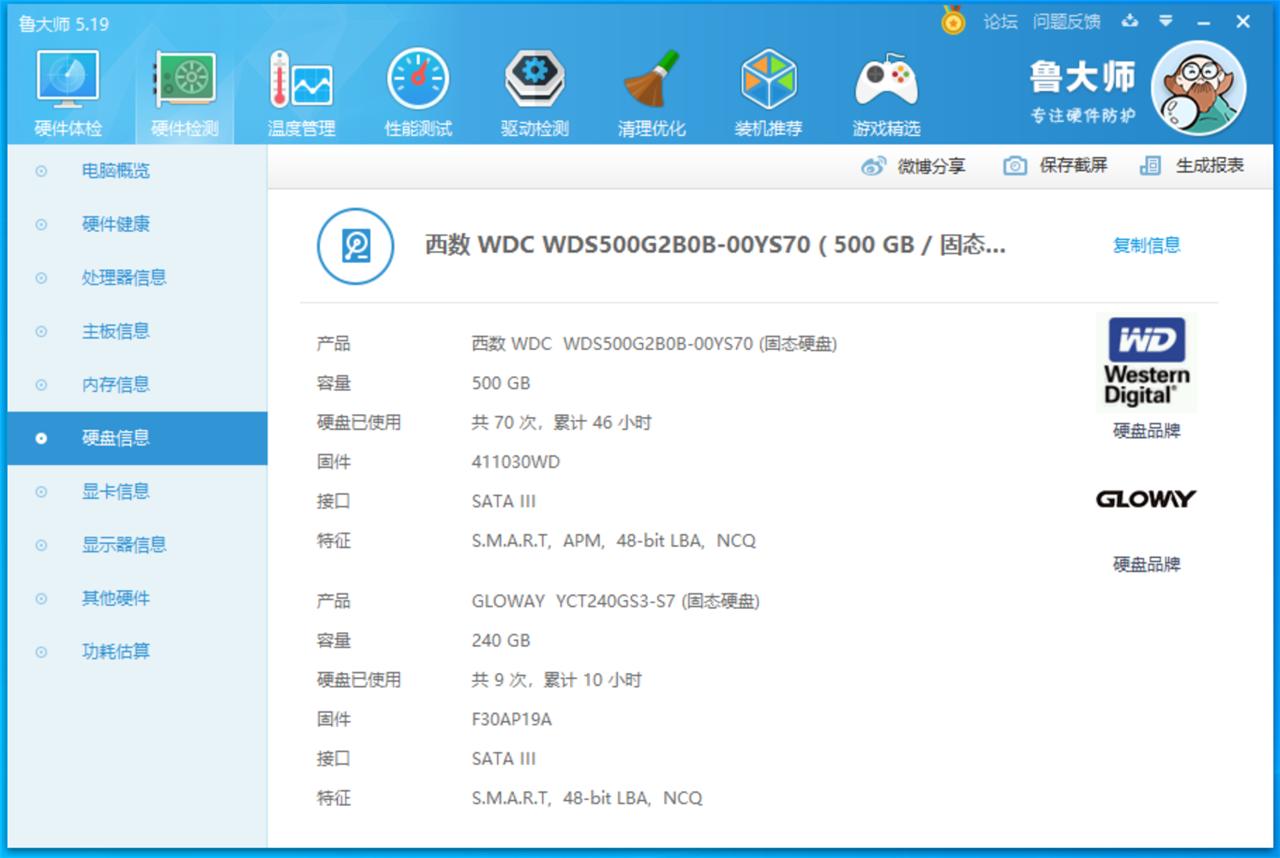Open 装机推荐 build recommendations
This screenshot has height=858, width=1280.
click(768, 90)
